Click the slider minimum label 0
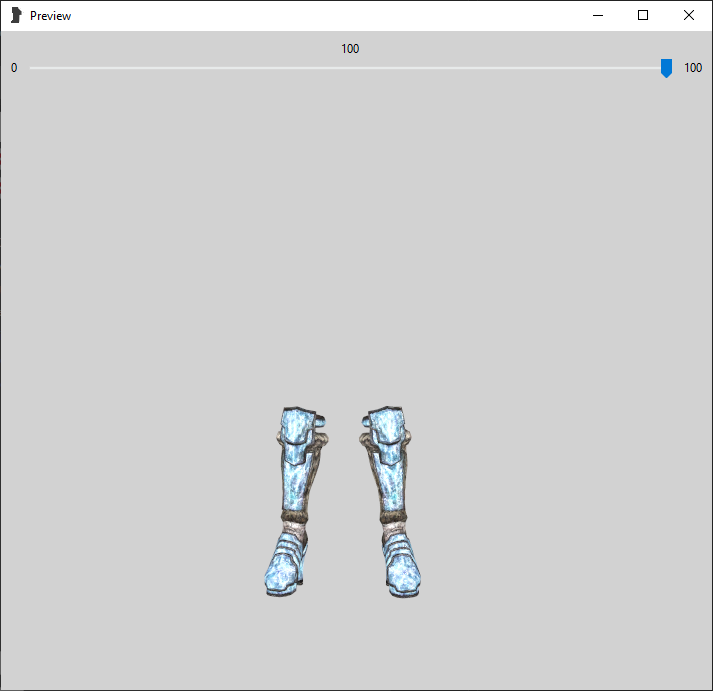Image resolution: width=713 pixels, height=691 pixels. [x=14, y=68]
